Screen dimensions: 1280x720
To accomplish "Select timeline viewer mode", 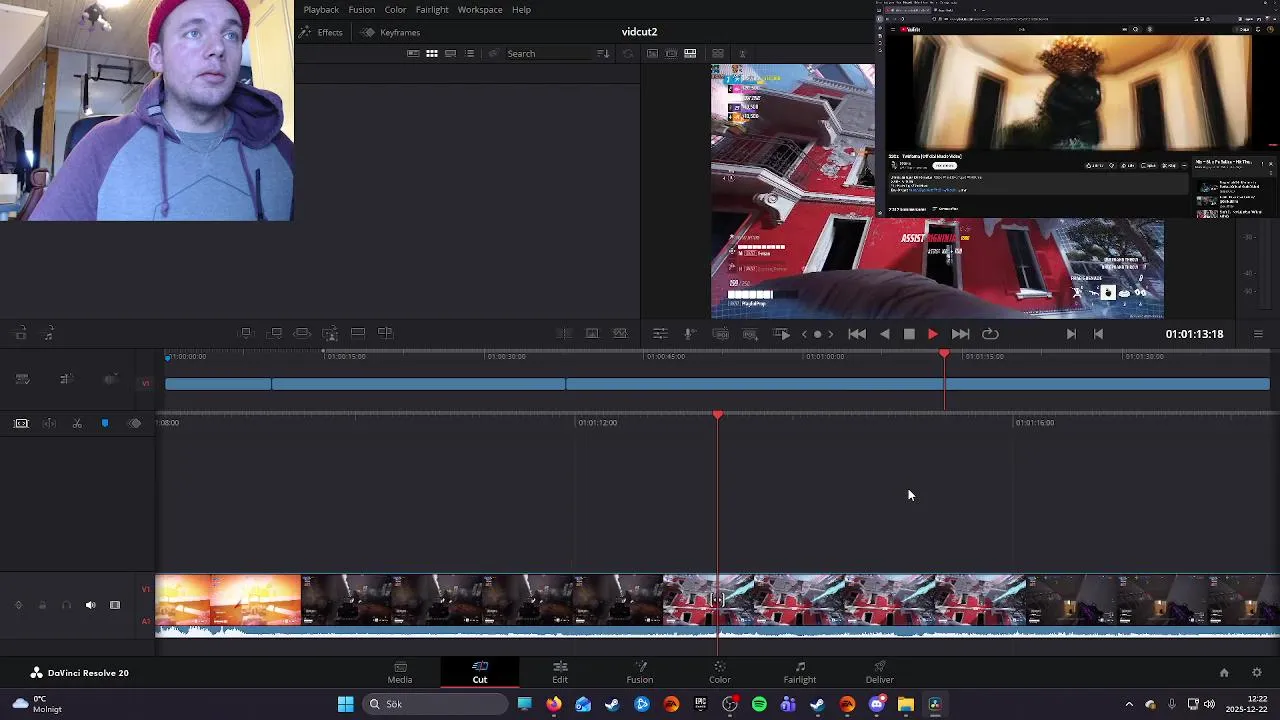I will pos(690,53).
